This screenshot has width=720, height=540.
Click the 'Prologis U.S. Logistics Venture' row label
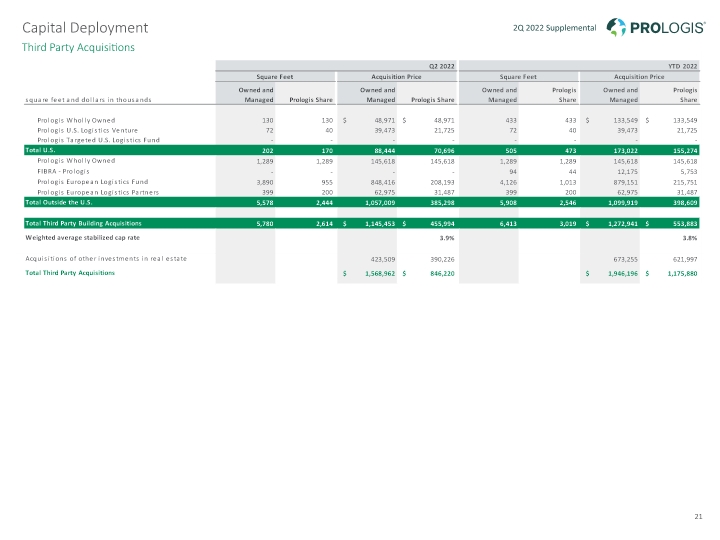click(87, 130)
